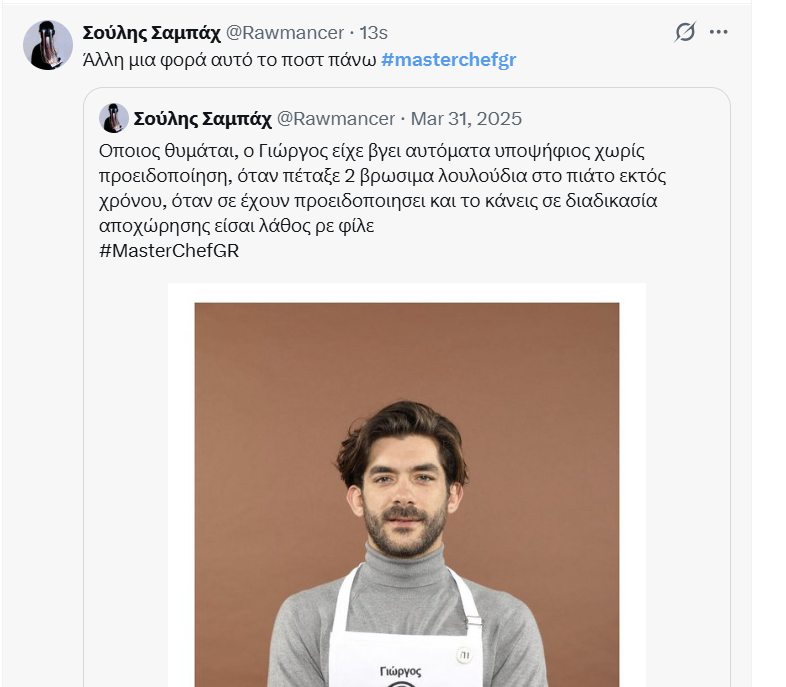Screen dimensions: 786x687
Task: Click the Grok explain-post icon
Action: point(685,32)
